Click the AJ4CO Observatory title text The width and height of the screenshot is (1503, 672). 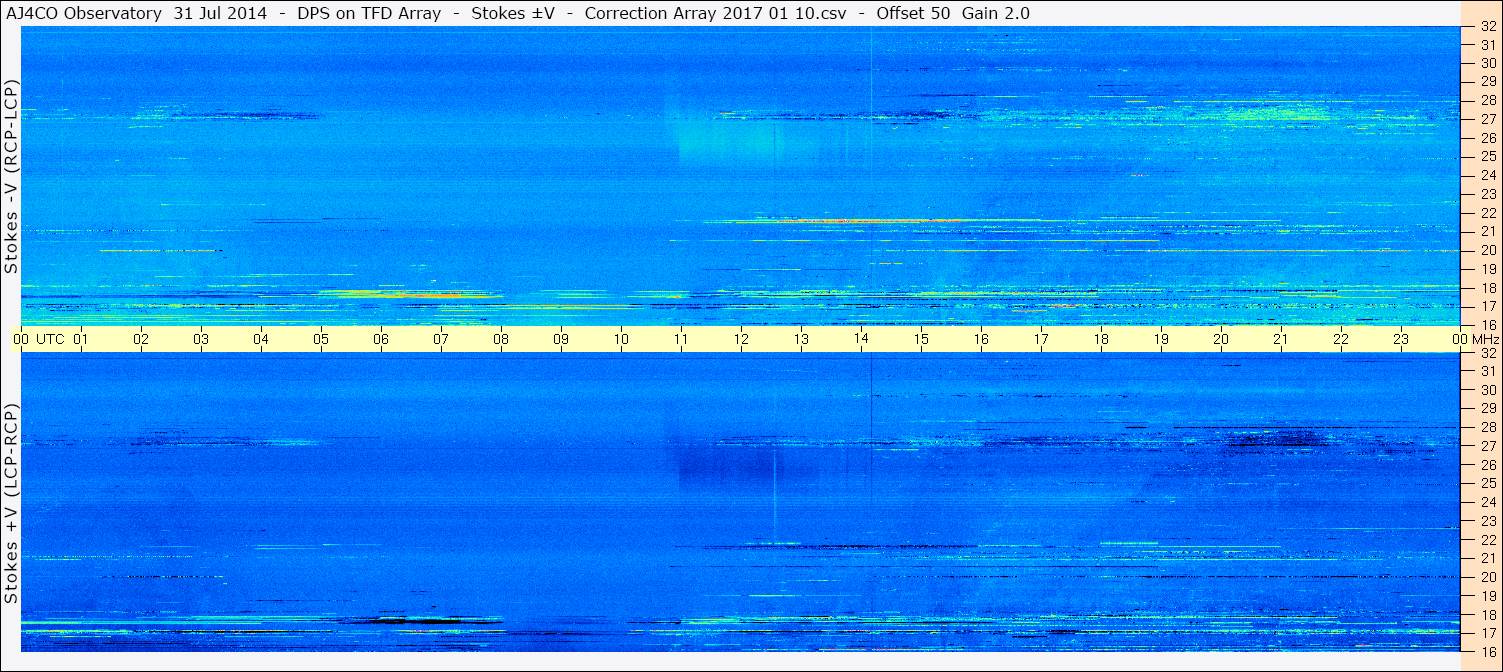click(x=85, y=13)
